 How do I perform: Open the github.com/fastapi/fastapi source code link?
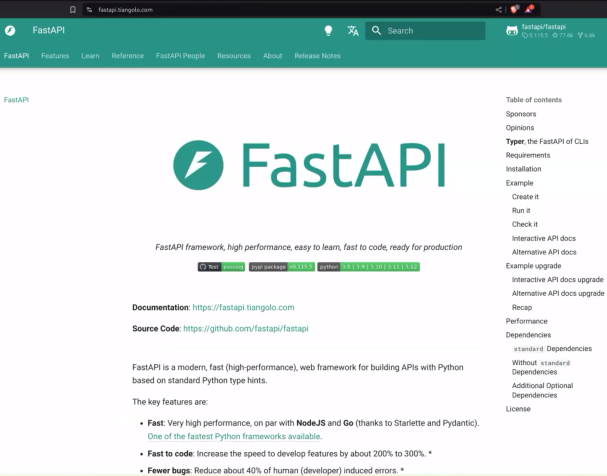[x=246, y=329]
